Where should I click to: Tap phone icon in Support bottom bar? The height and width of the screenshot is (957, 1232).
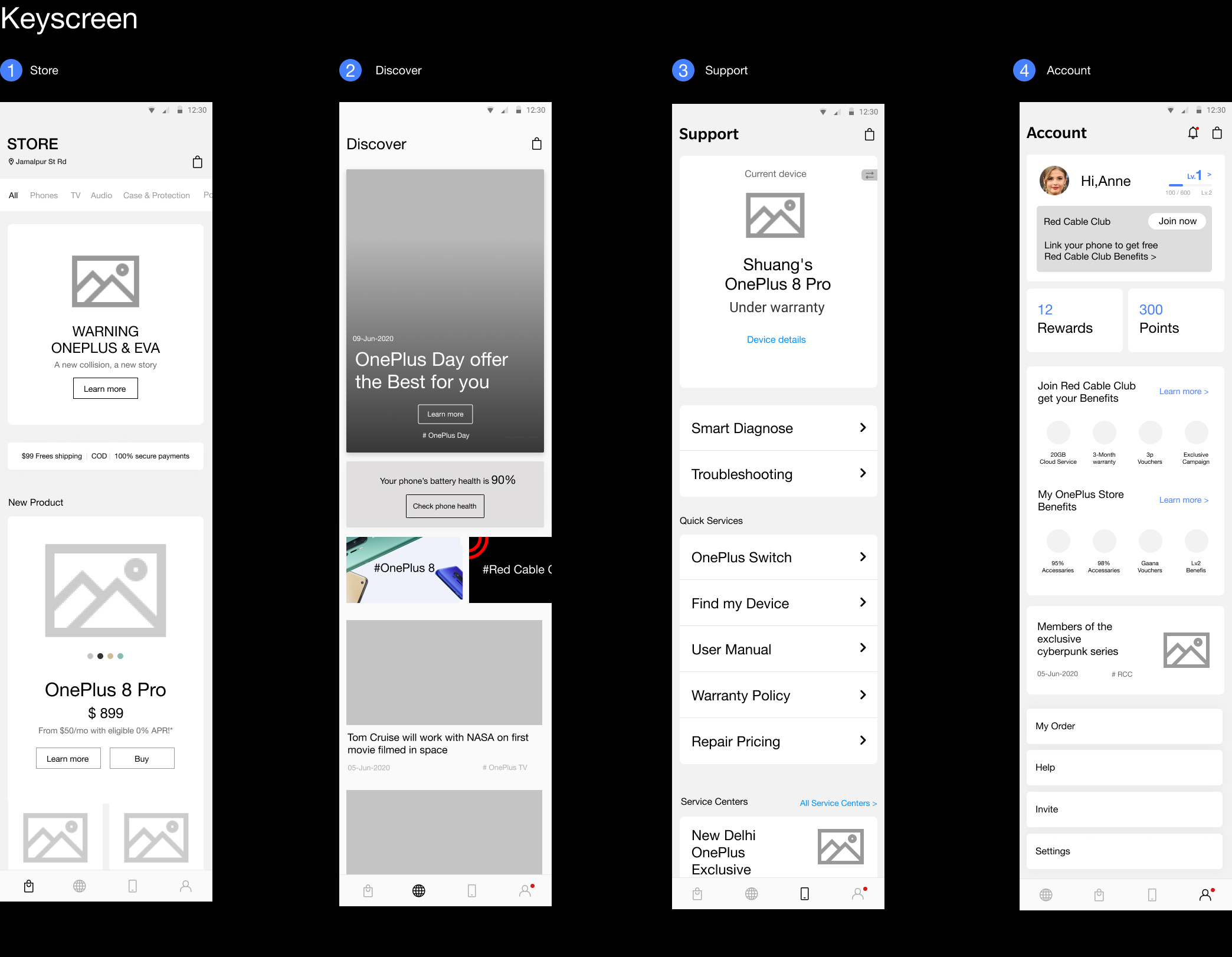(x=805, y=894)
